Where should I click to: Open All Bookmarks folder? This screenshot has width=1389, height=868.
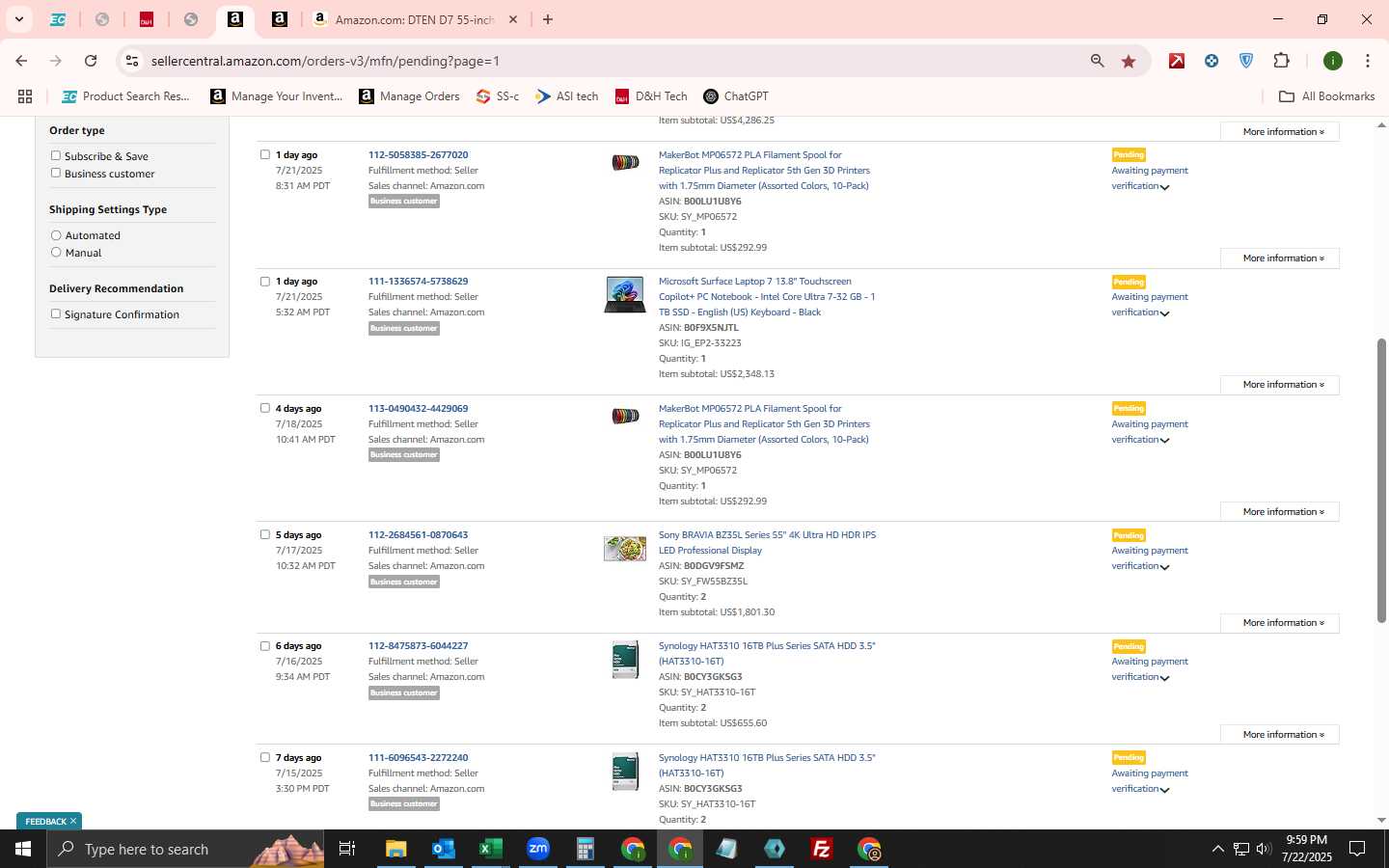tap(1326, 96)
